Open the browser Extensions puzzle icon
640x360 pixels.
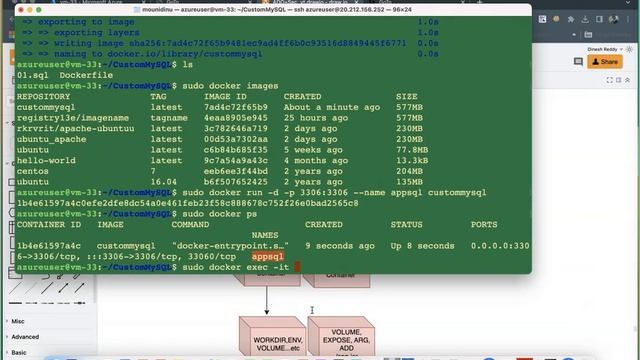(x=571, y=19)
